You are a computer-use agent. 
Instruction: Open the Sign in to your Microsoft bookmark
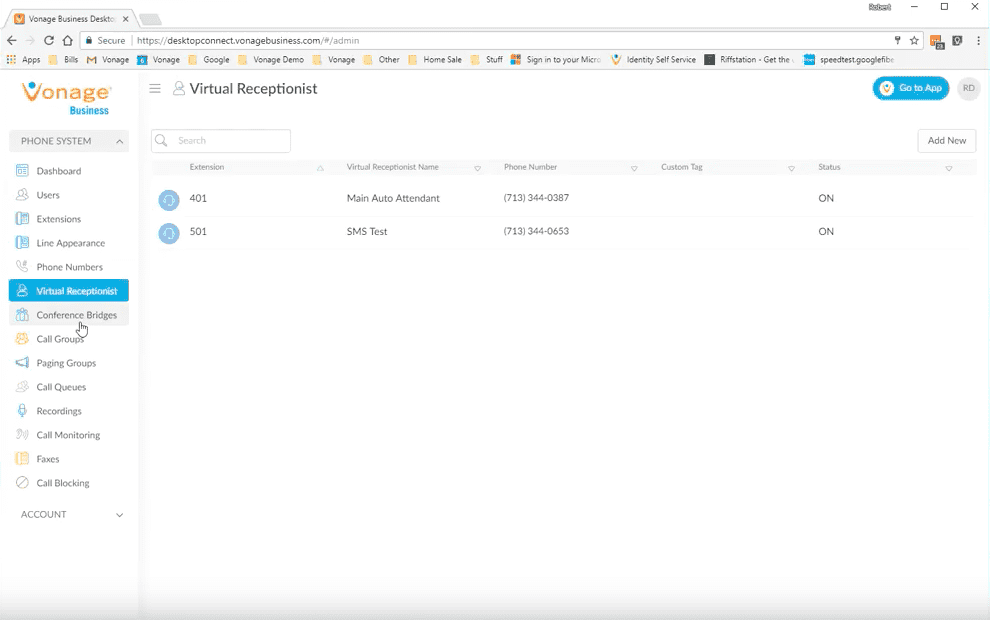pyautogui.click(x=556, y=59)
